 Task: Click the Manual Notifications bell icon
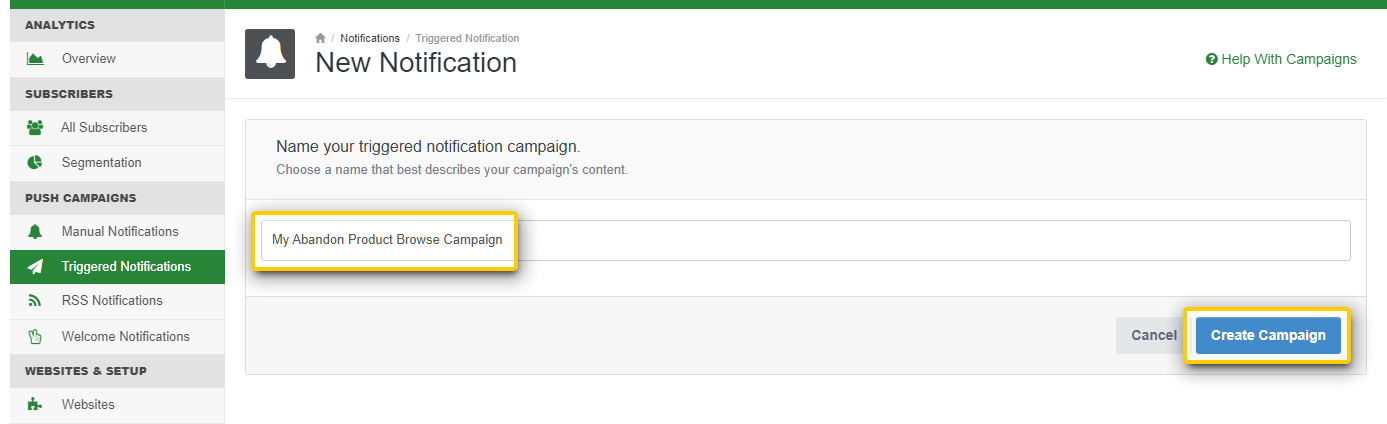point(35,232)
